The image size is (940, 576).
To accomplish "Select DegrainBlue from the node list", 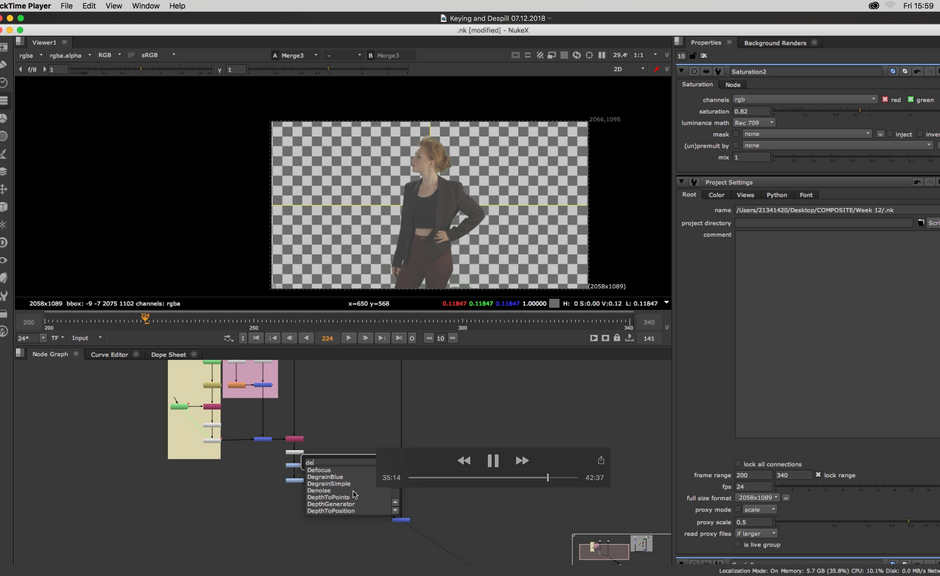I will 325,477.
